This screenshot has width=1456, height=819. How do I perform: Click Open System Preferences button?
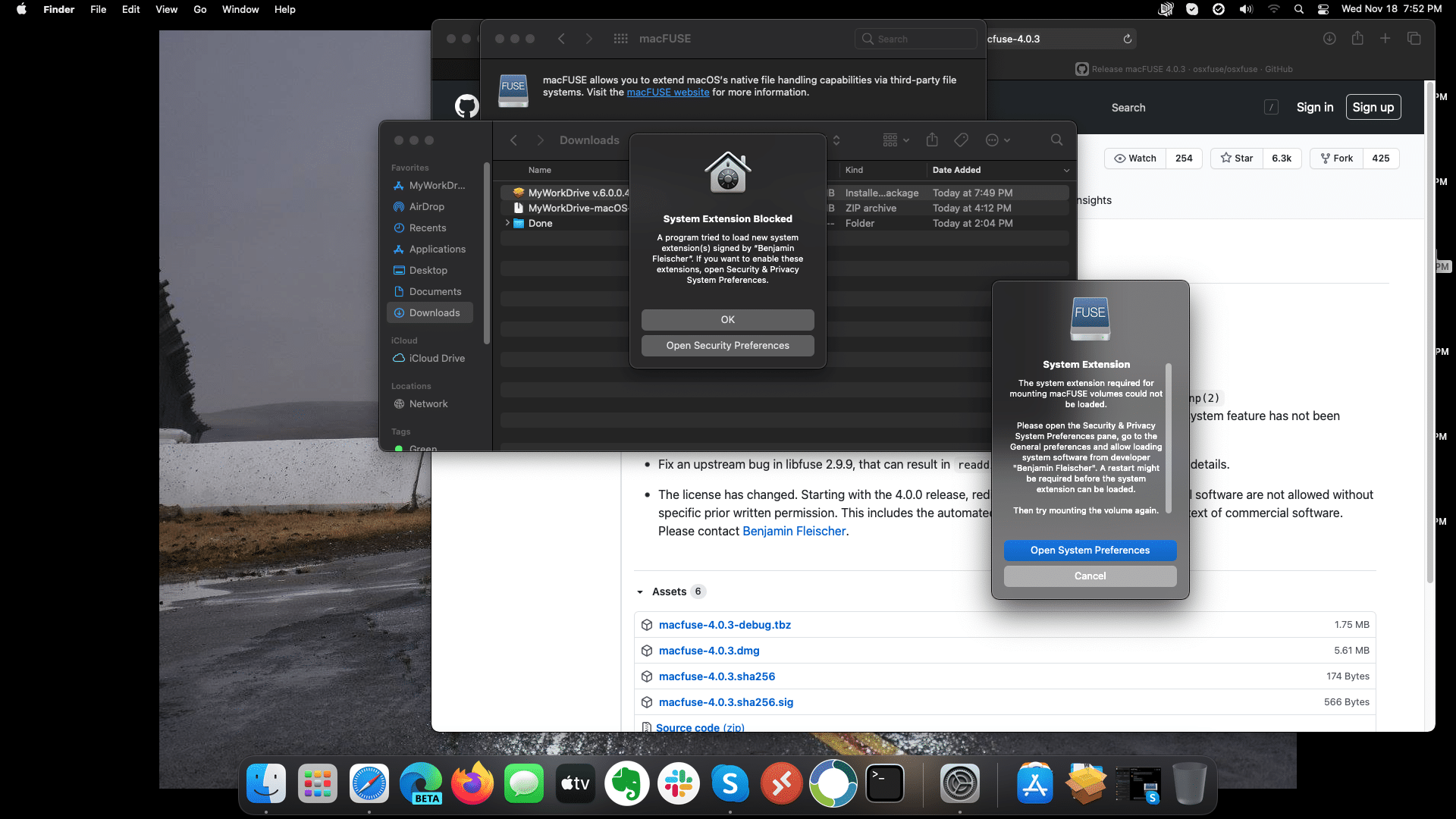tap(1090, 551)
